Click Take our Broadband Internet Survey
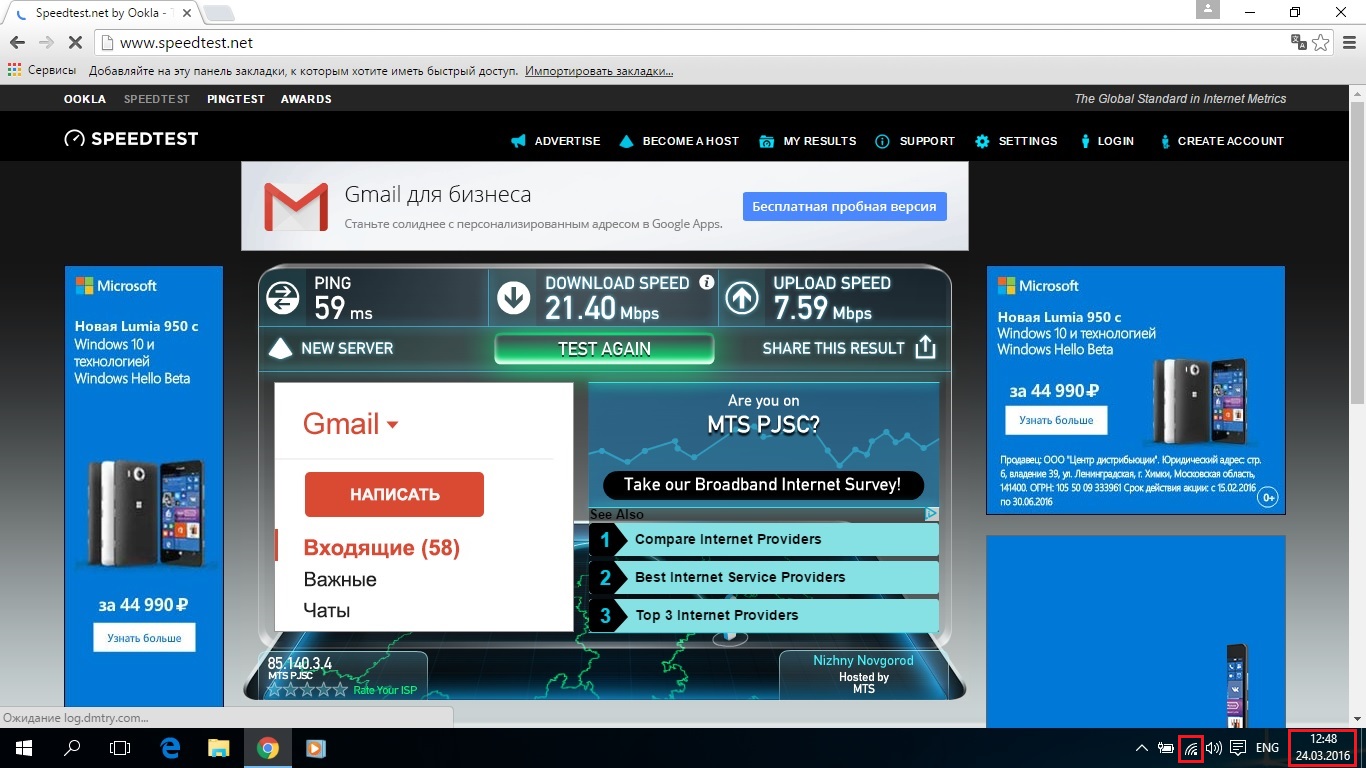 762,485
